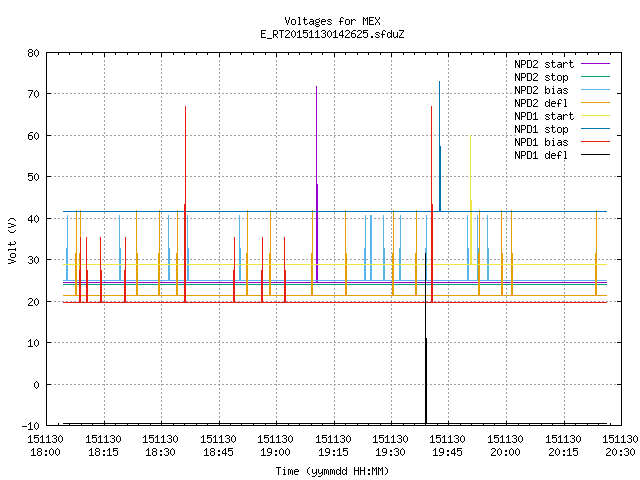Screen dimensions: 640x480
Task: Click the 'NPD2 start' legend label
Action: point(544,64)
